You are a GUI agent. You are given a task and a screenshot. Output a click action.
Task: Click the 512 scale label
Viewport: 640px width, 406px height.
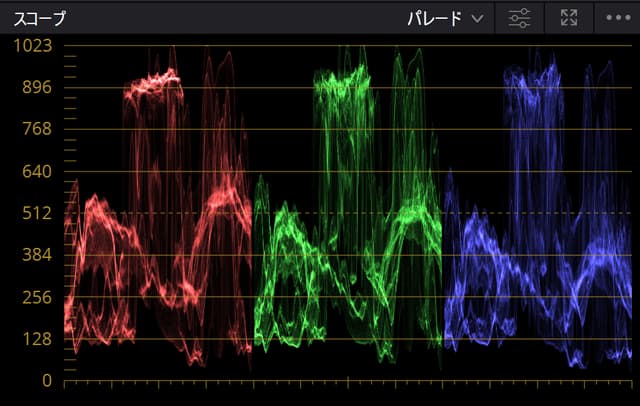tap(37, 213)
